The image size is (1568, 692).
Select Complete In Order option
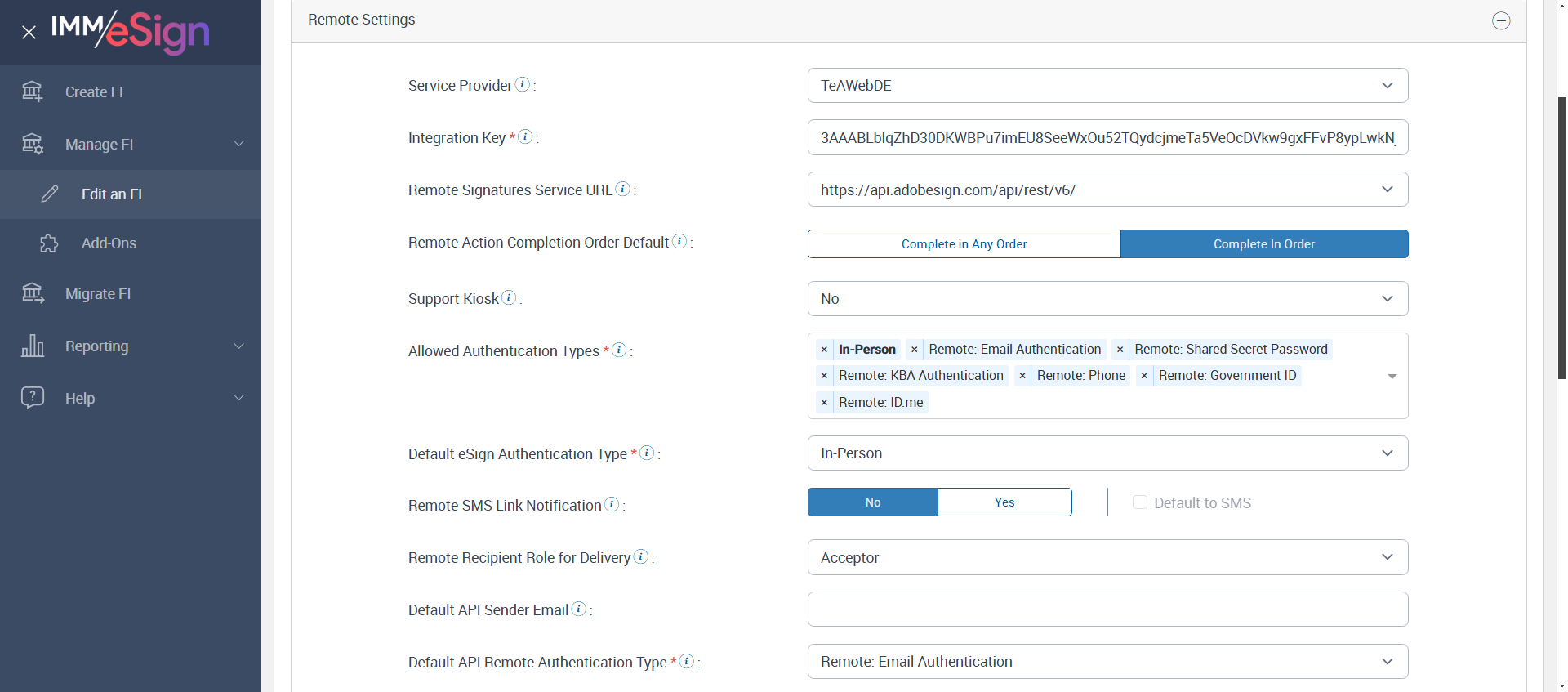[1263, 244]
